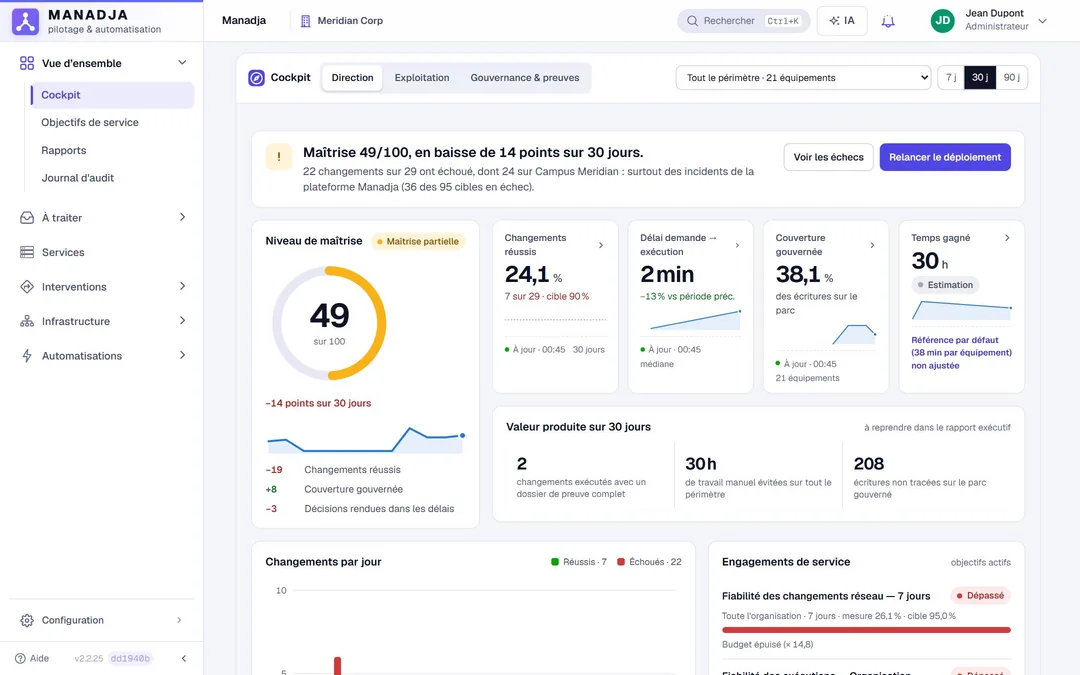The image size is (1080, 675).
Task: Select the 30 j period
Action: tap(979, 78)
